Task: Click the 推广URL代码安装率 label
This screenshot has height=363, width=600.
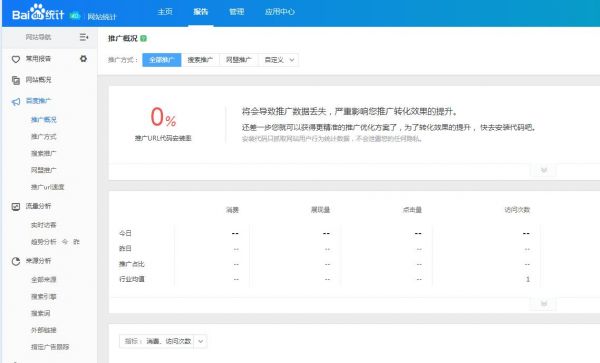Action: pos(163,138)
